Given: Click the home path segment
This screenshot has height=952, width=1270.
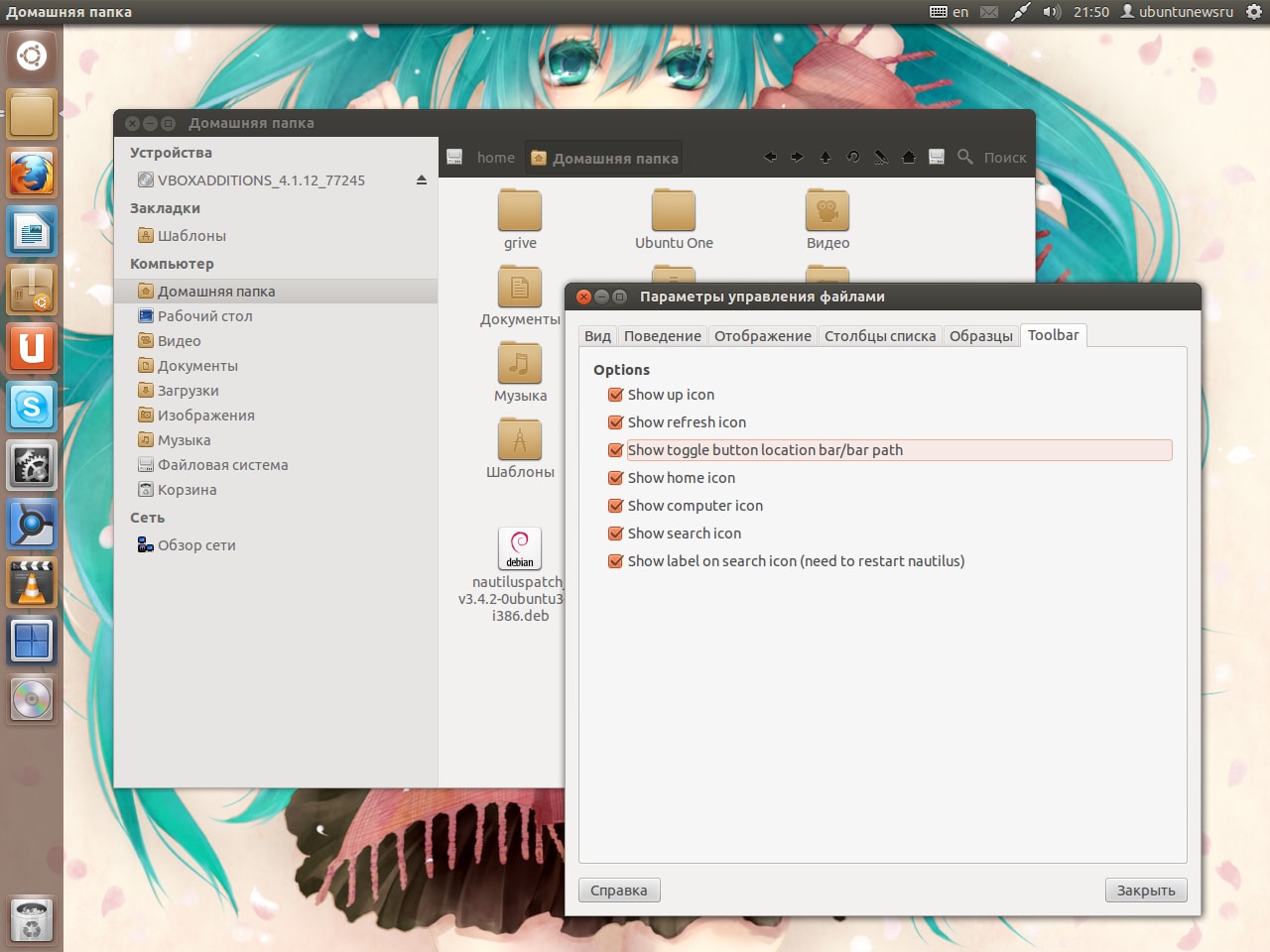Looking at the screenshot, I should click(x=496, y=158).
